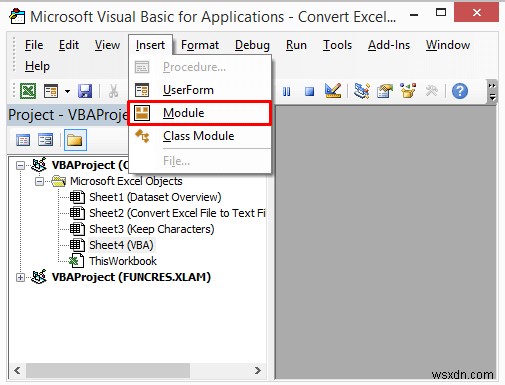Toggle Design Mode icon

(x=333, y=91)
